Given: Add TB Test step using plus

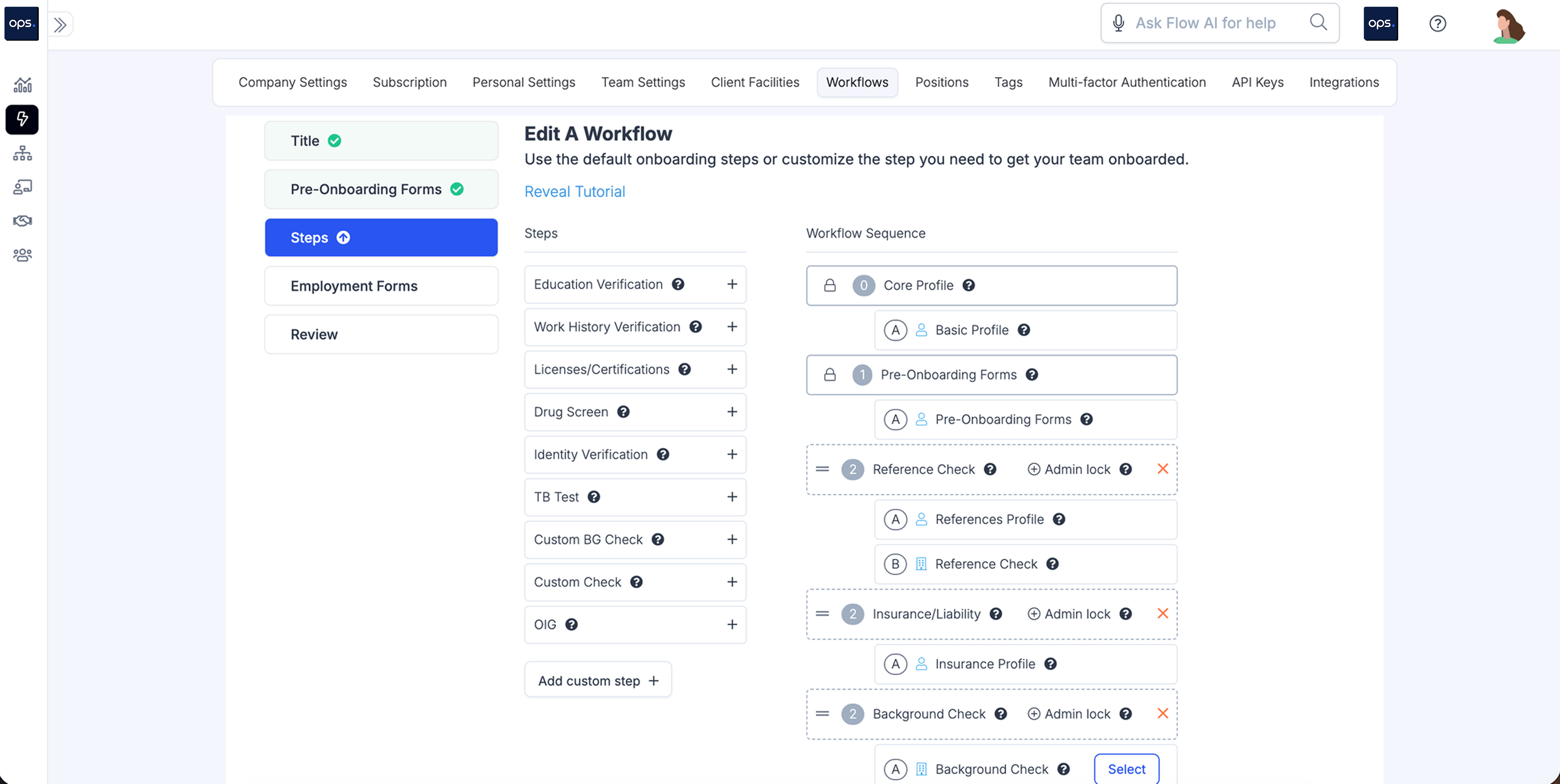Looking at the screenshot, I should [x=731, y=497].
